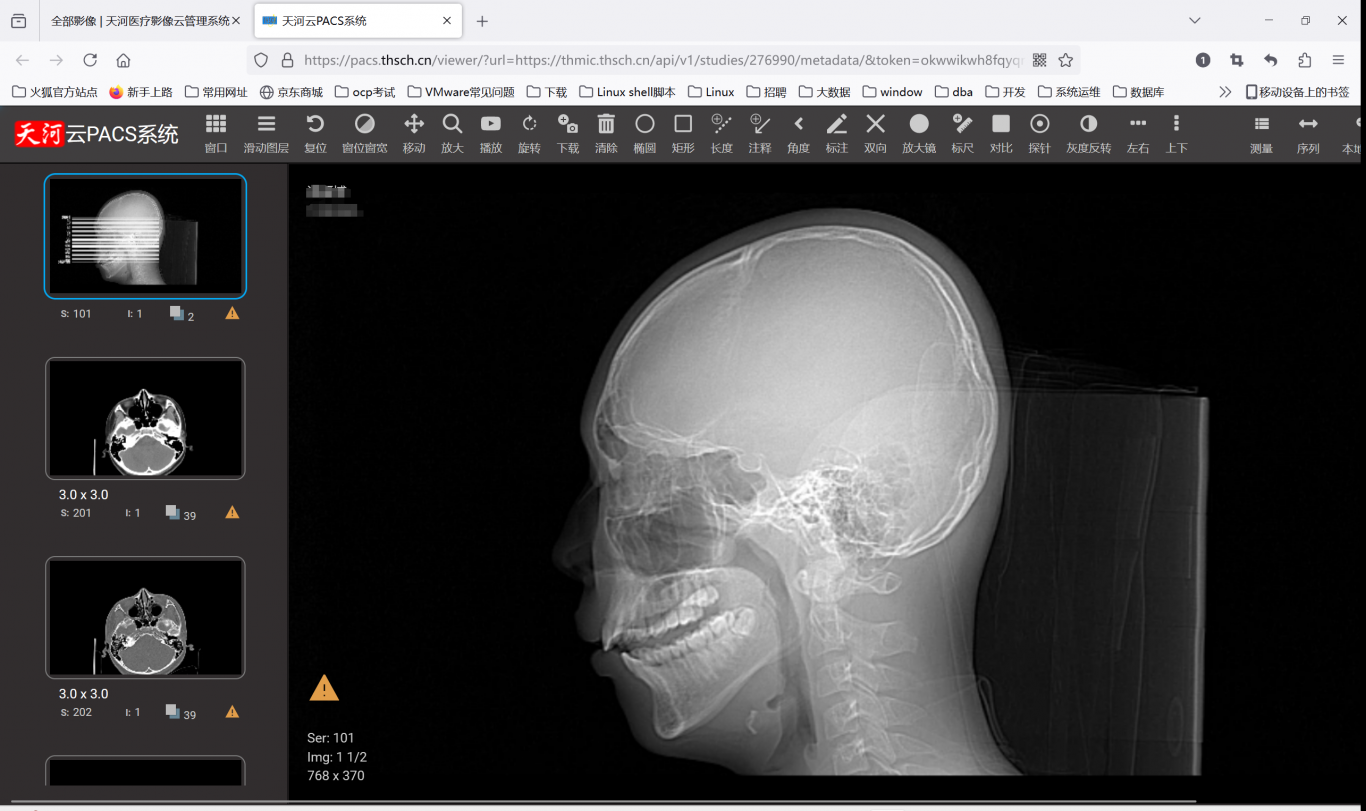Open the 系统运维 bookmark folder
Screen dimensions: 1366x811
pyautogui.click(x=1069, y=92)
